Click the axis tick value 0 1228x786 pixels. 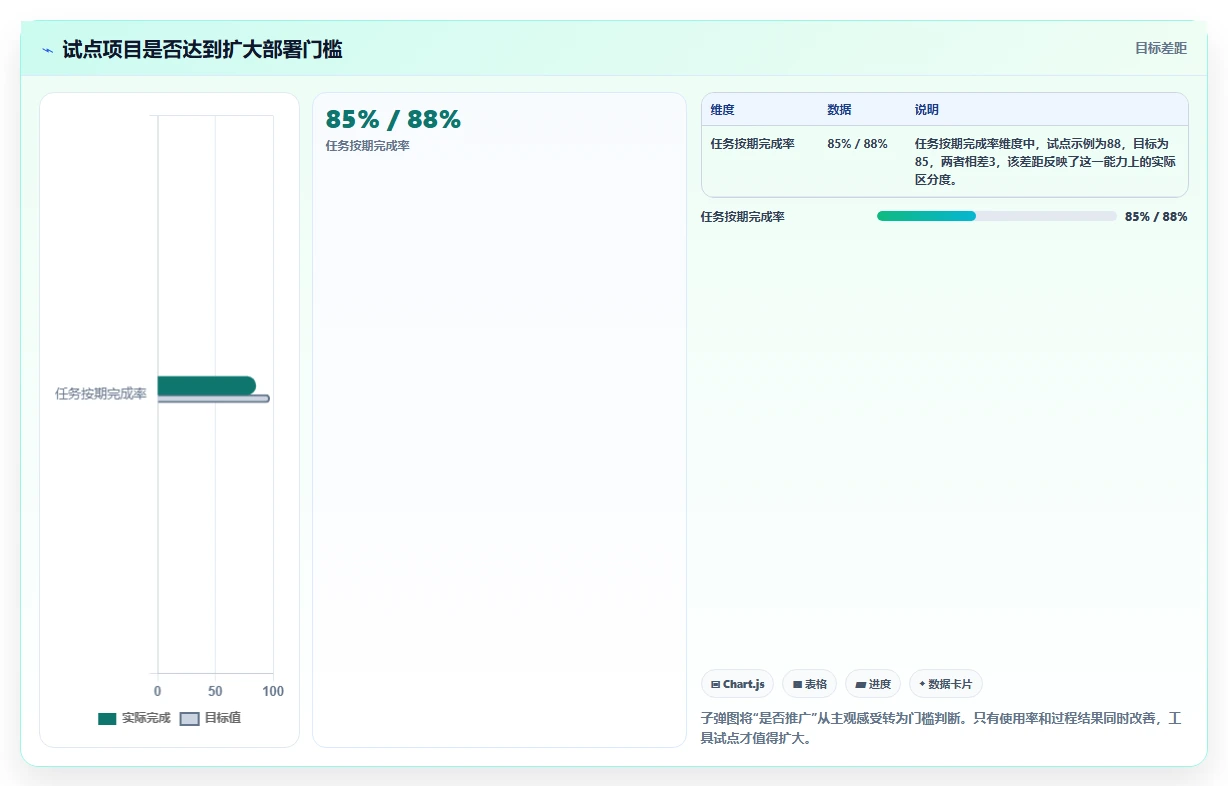coord(157,691)
